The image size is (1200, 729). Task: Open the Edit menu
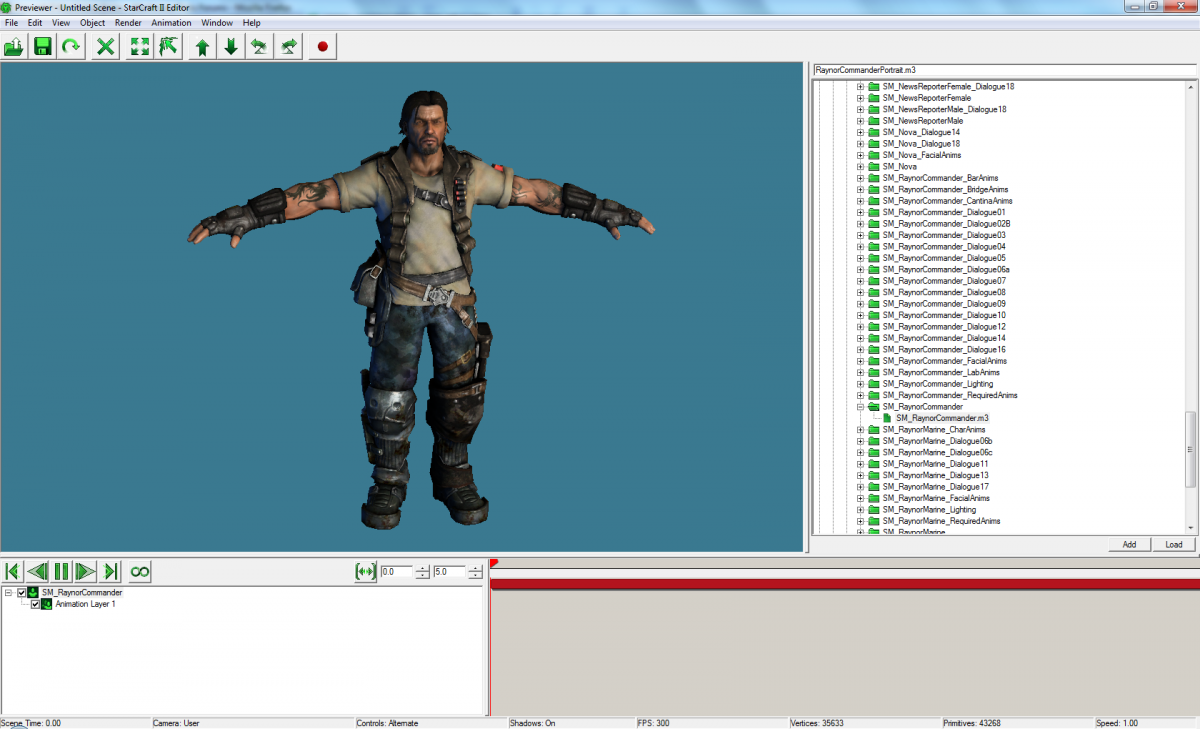click(x=35, y=22)
